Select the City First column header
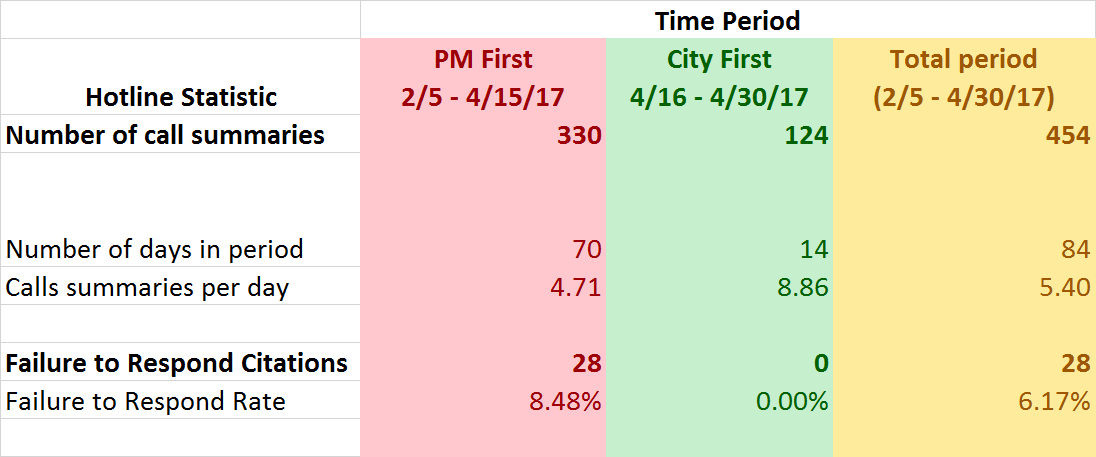1096x457 pixels. click(719, 78)
